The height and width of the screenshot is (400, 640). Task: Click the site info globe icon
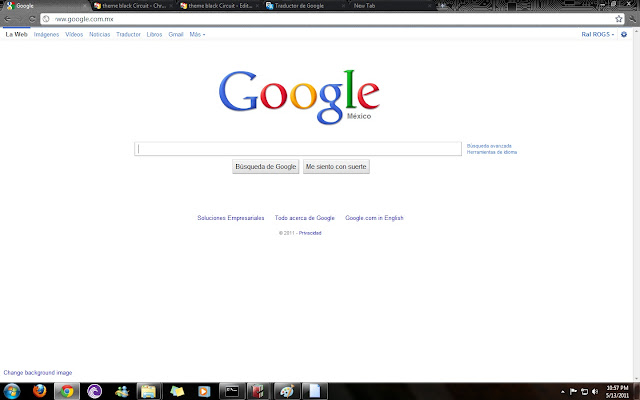(46, 19)
